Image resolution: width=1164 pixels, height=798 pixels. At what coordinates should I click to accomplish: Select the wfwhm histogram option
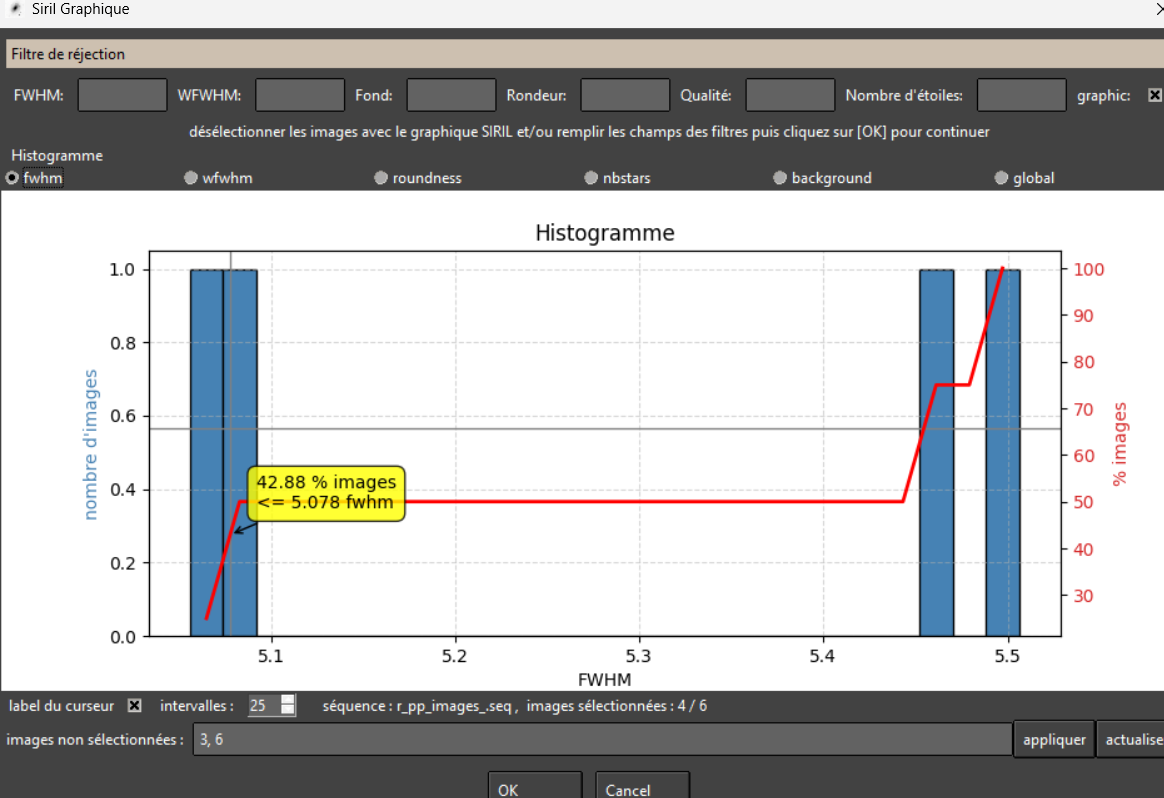coord(191,178)
